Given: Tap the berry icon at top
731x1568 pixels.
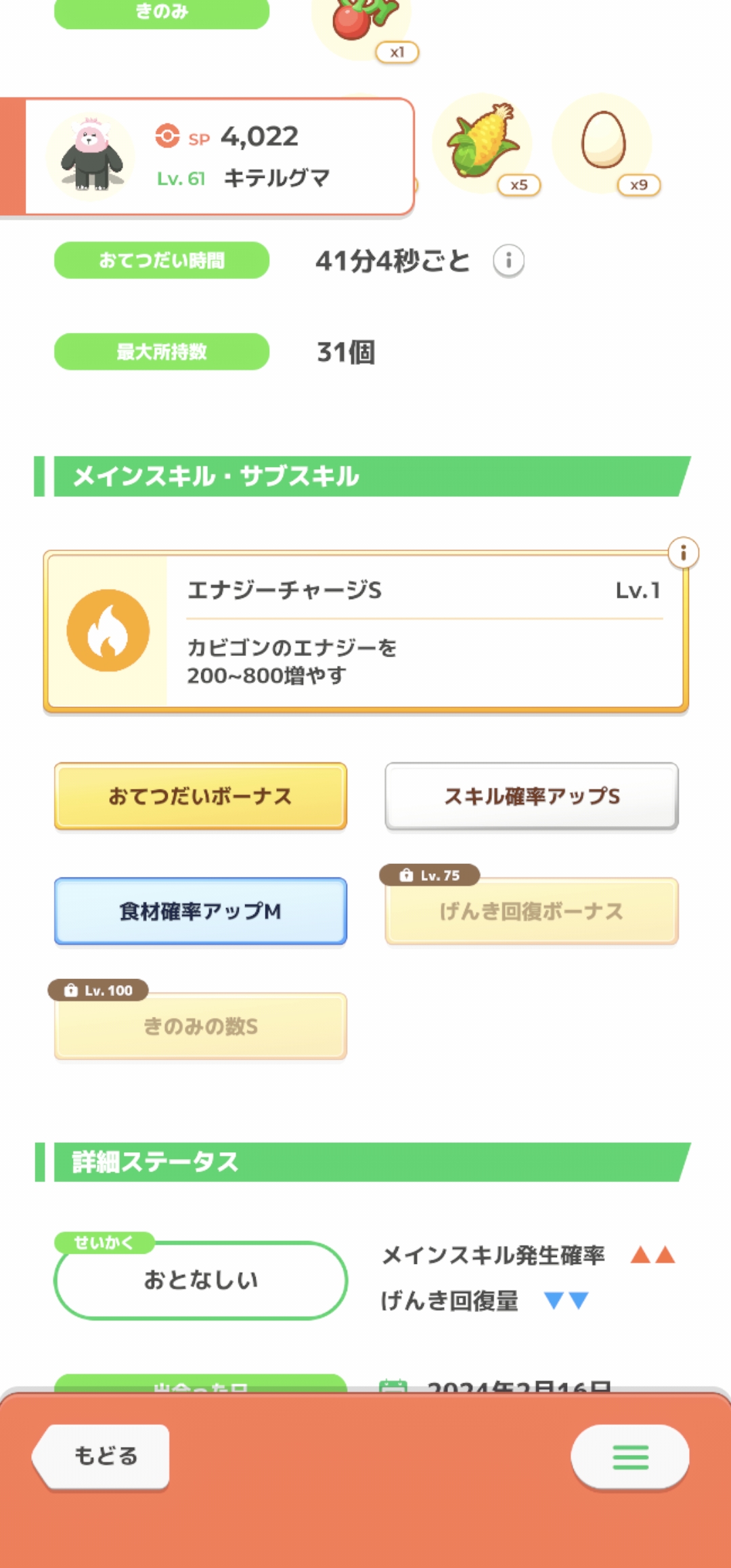Looking at the screenshot, I should 360,20.
